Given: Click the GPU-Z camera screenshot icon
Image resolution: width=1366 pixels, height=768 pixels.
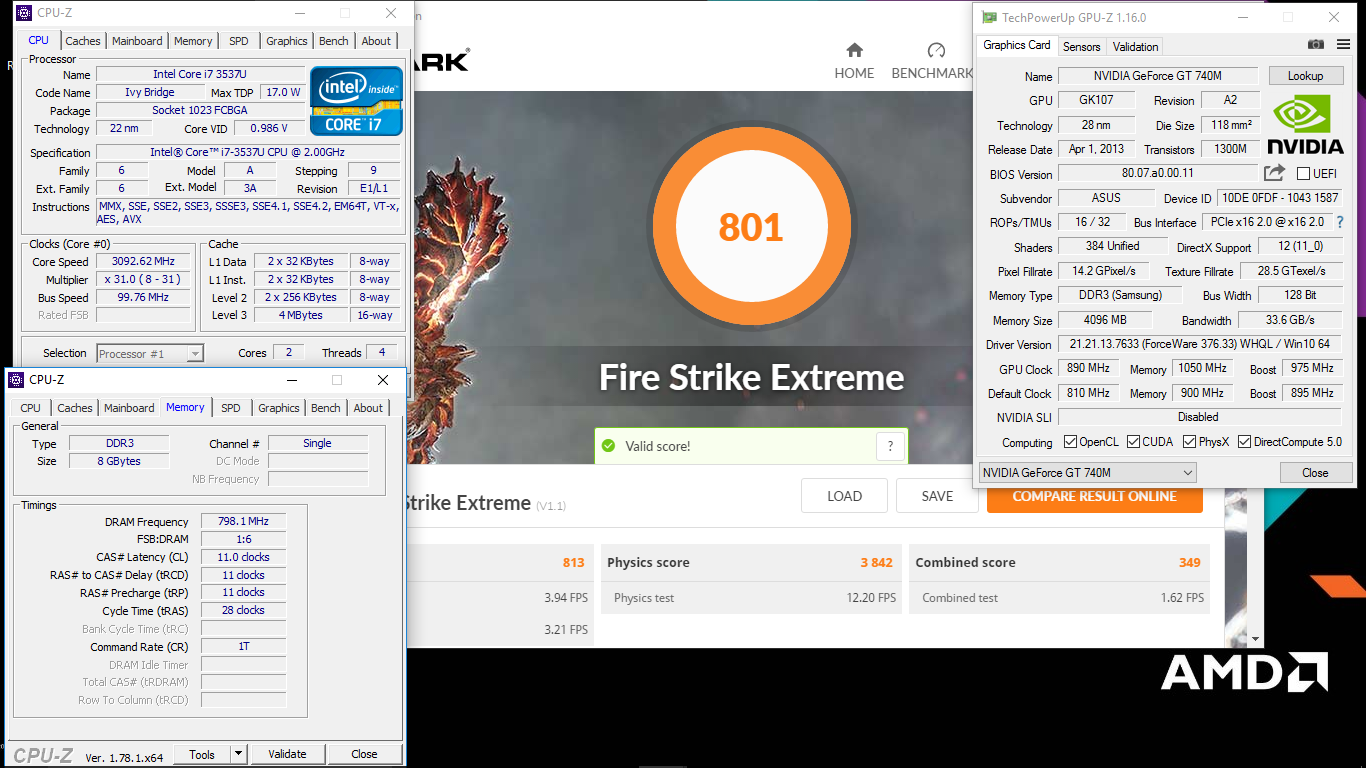Looking at the screenshot, I should pos(1316,45).
